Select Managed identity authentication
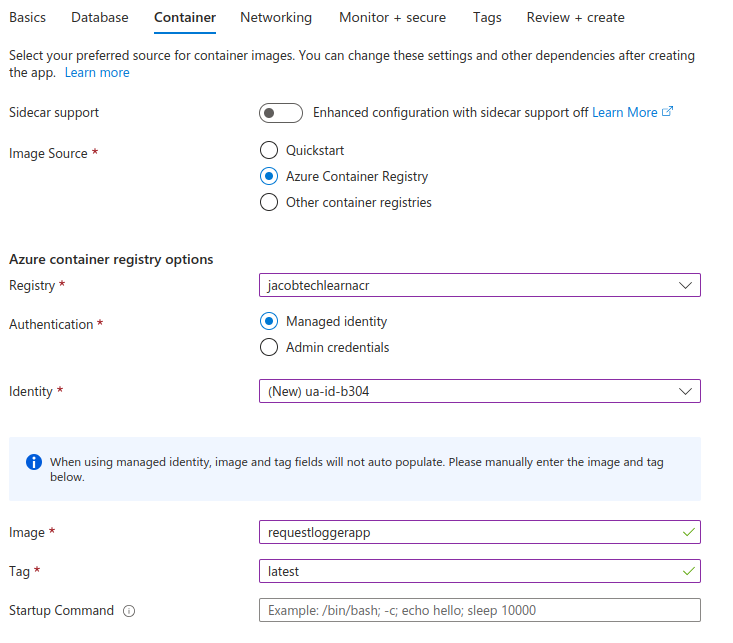733x643 pixels. [268, 322]
